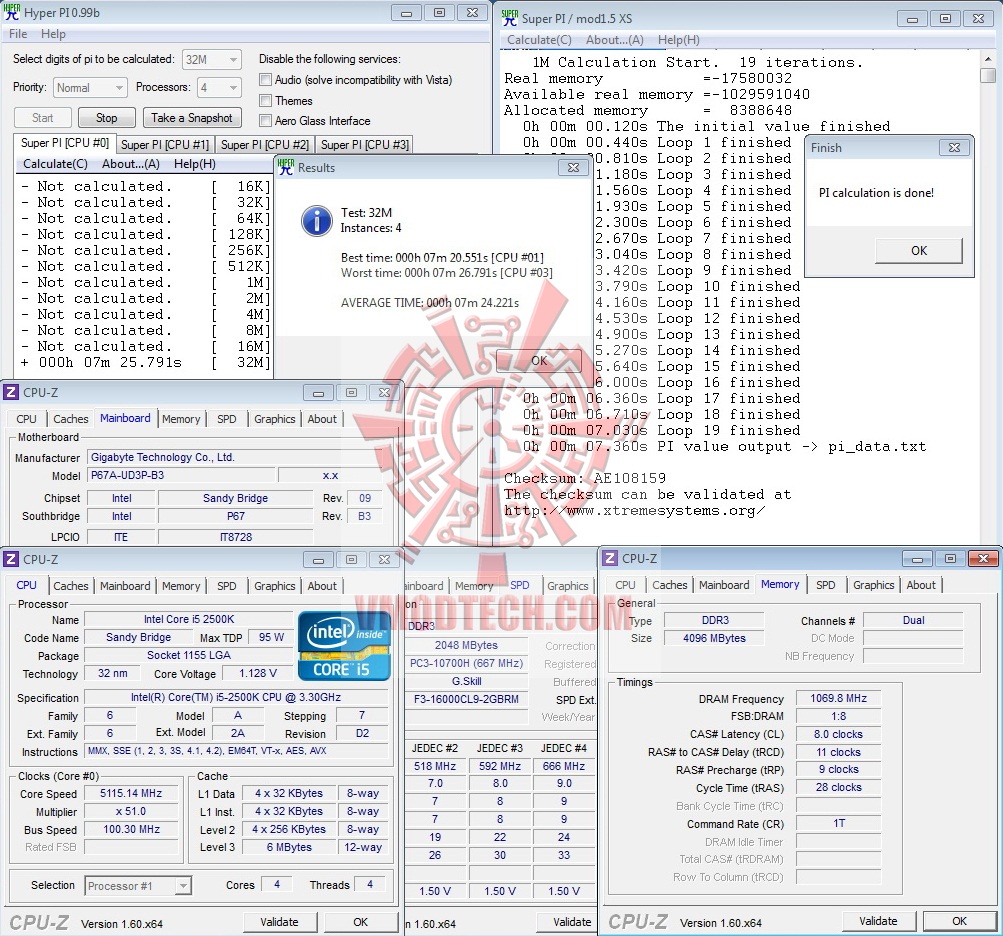The height and width of the screenshot is (936, 1003).
Task: Click the Results dialog Hyper PI icon
Action: click(286, 167)
